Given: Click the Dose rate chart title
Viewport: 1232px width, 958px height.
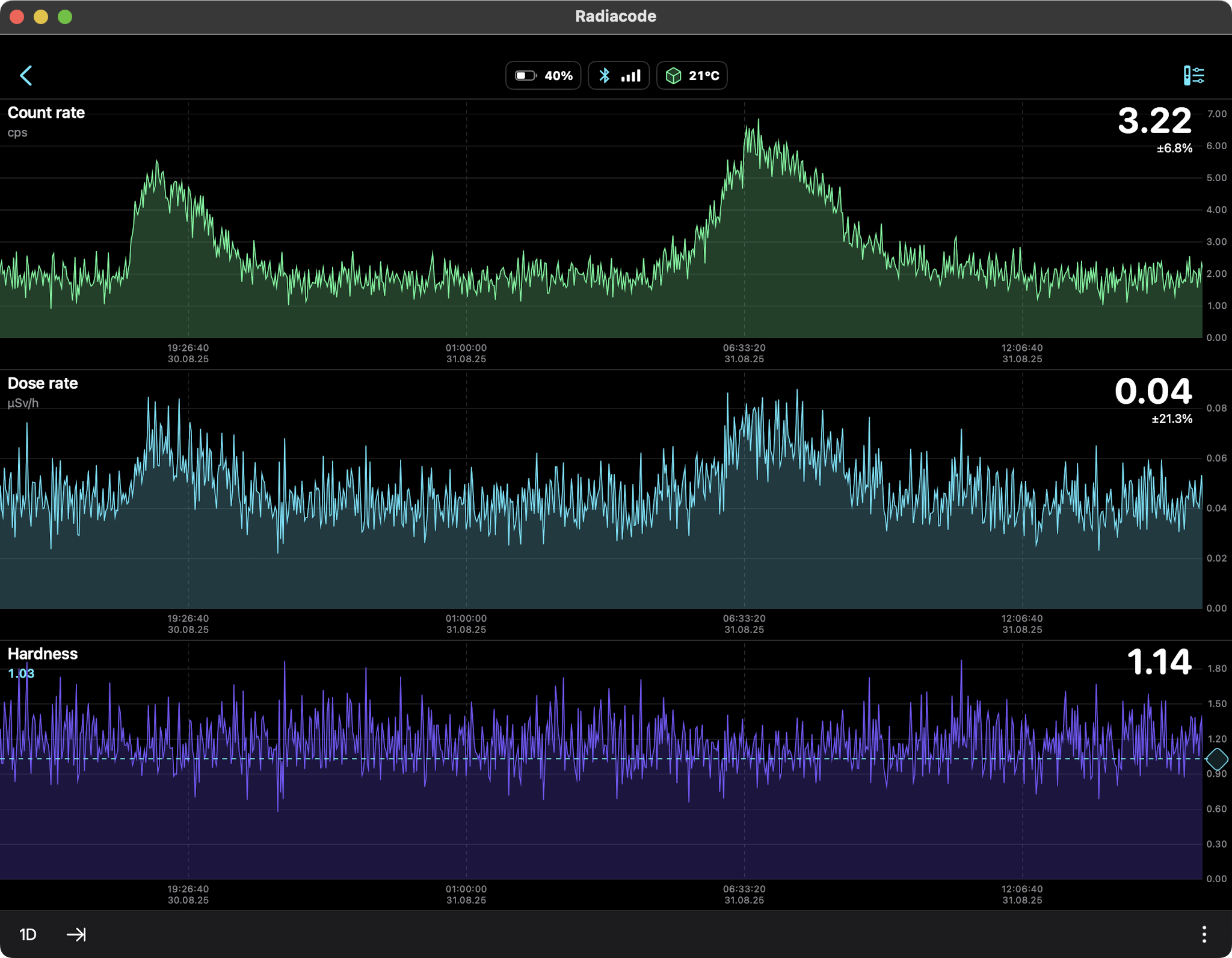Looking at the screenshot, I should point(43,383).
